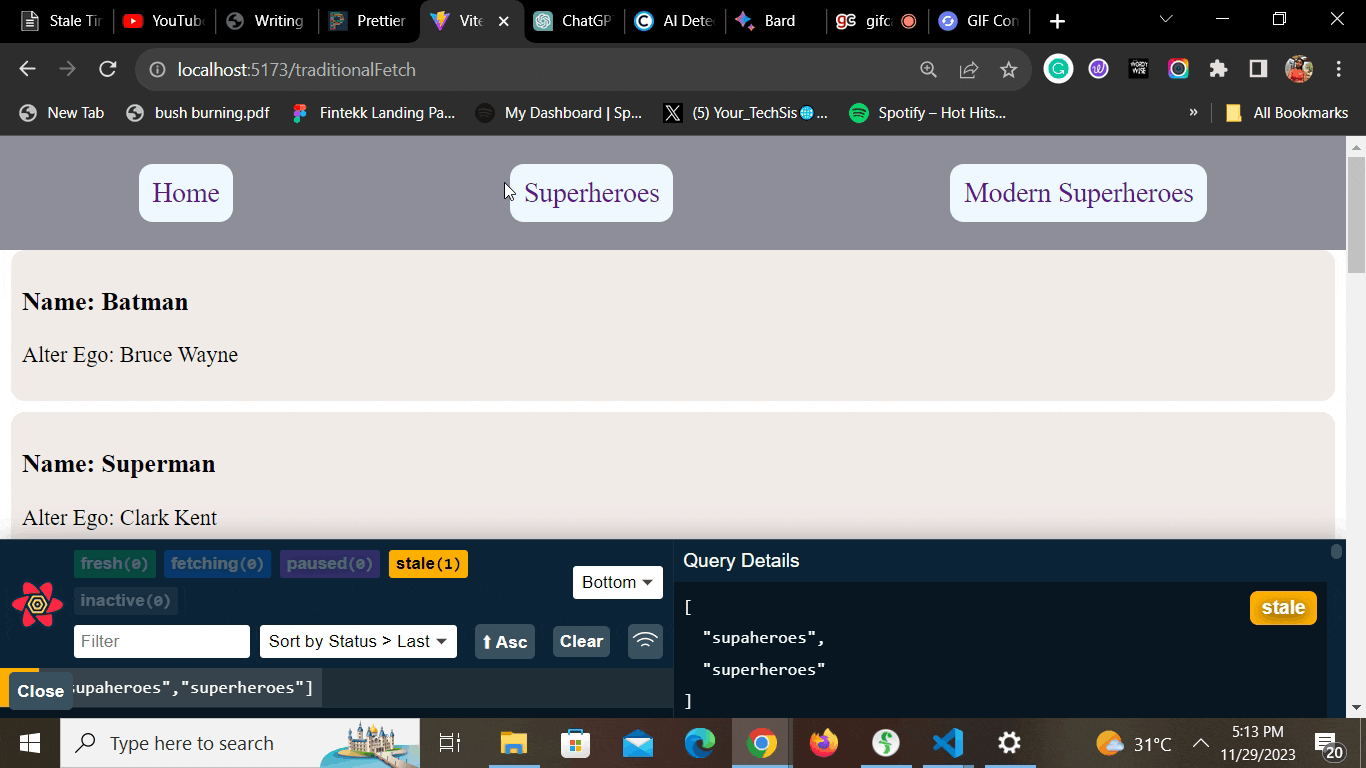Viewport: 1366px width, 768px height.
Task: Switch to the YouTube tab
Action: point(163,21)
